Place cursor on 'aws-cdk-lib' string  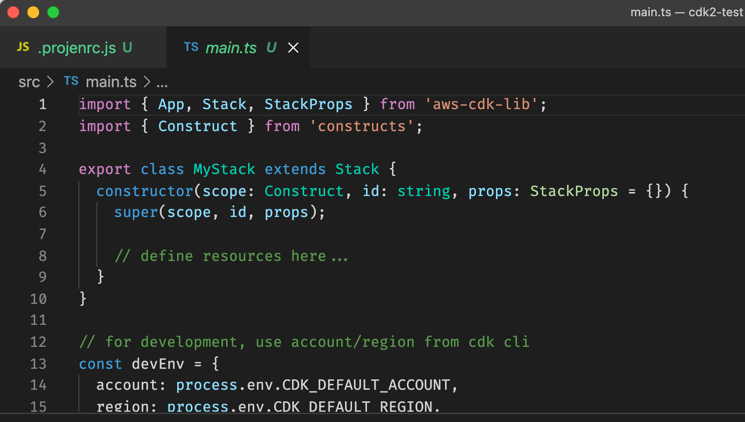click(x=481, y=105)
